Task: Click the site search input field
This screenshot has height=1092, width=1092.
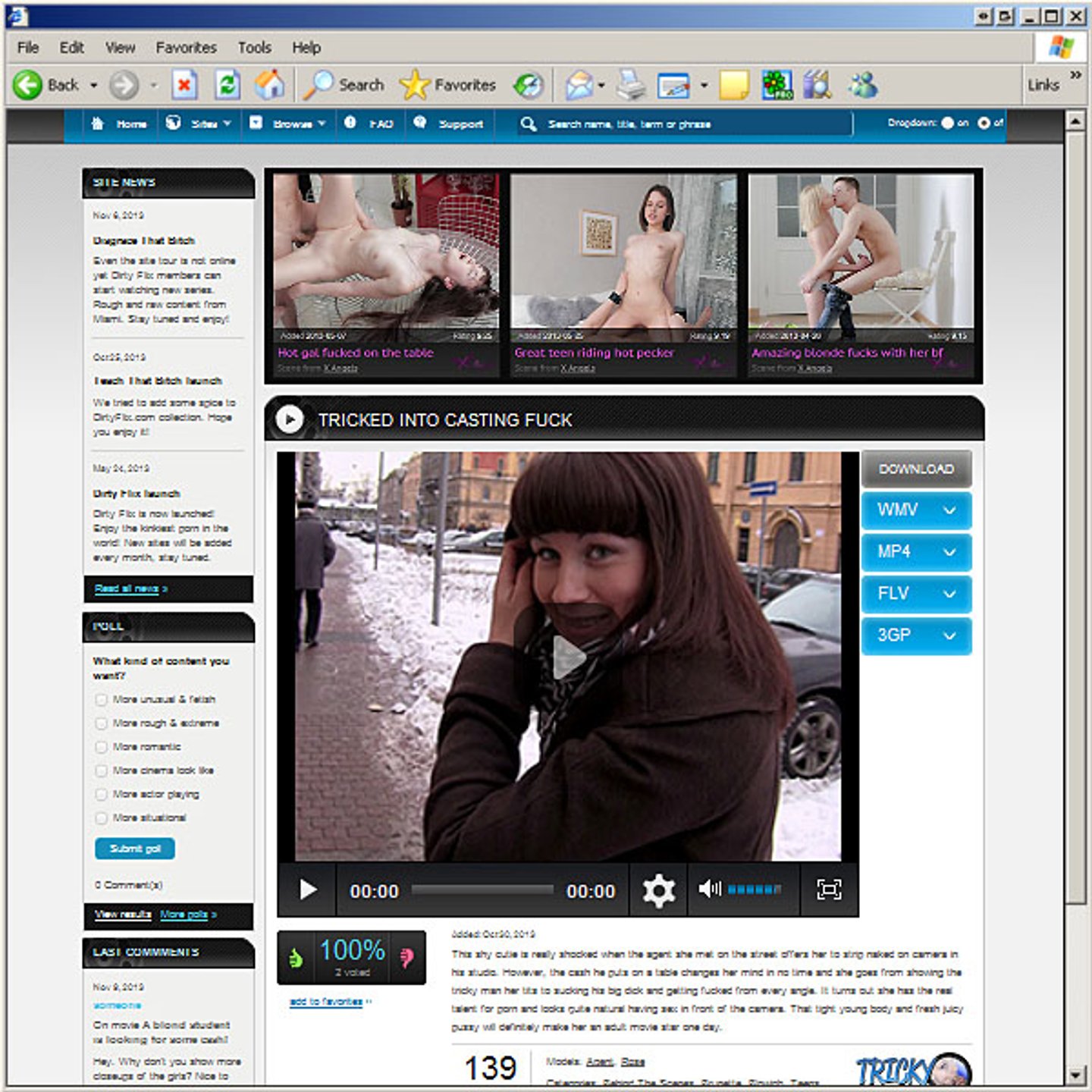Action: tap(682, 124)
